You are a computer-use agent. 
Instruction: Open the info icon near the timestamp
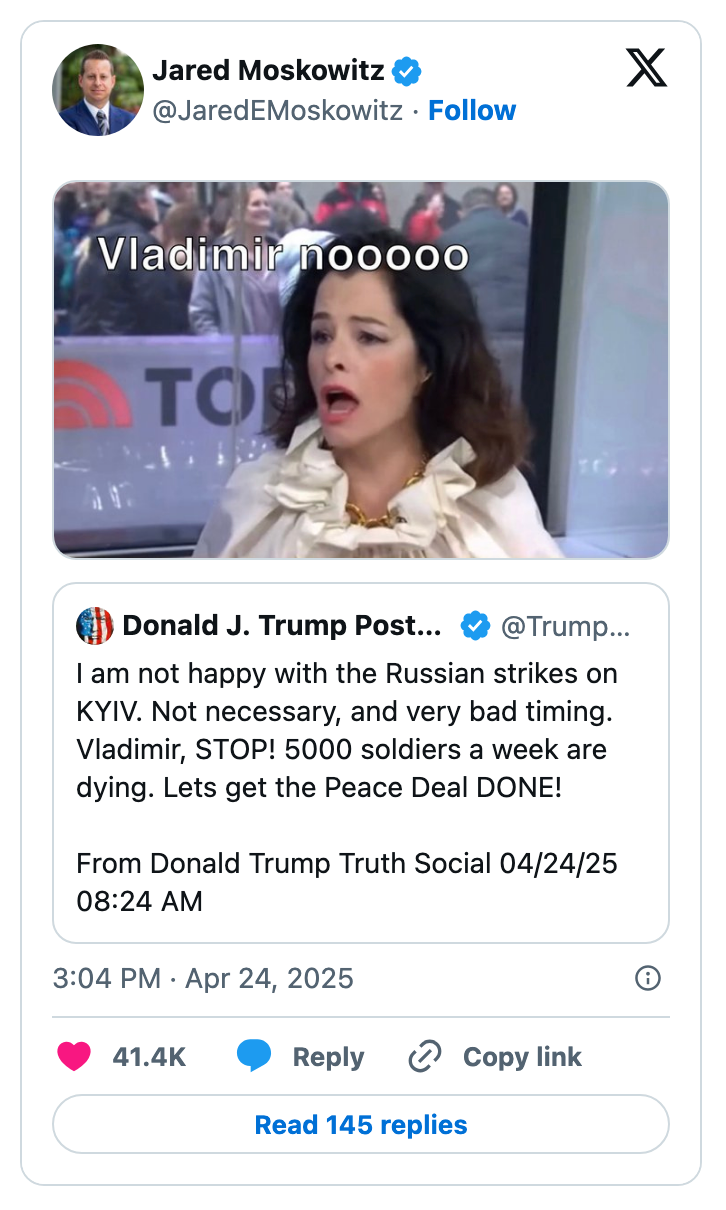coord(647,979)
